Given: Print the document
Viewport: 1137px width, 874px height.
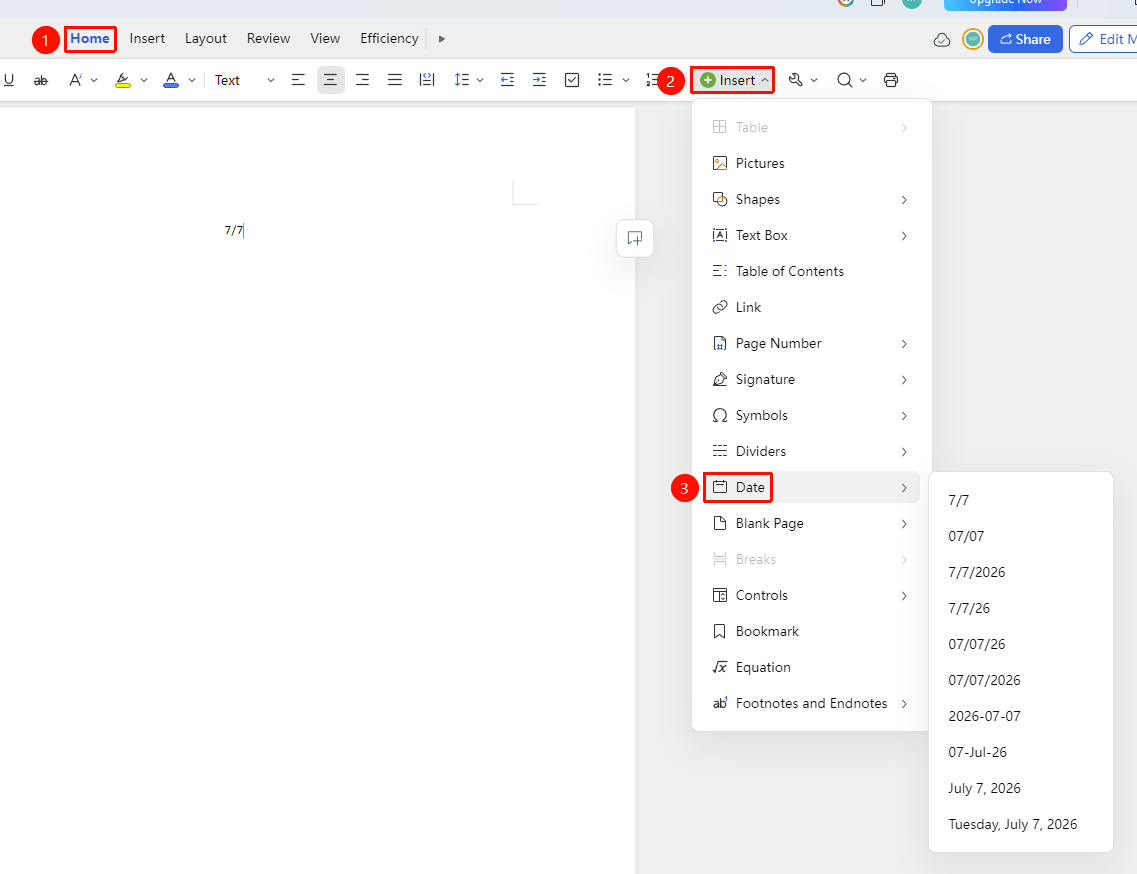Looking at the screenshot, I should point(891,80).
